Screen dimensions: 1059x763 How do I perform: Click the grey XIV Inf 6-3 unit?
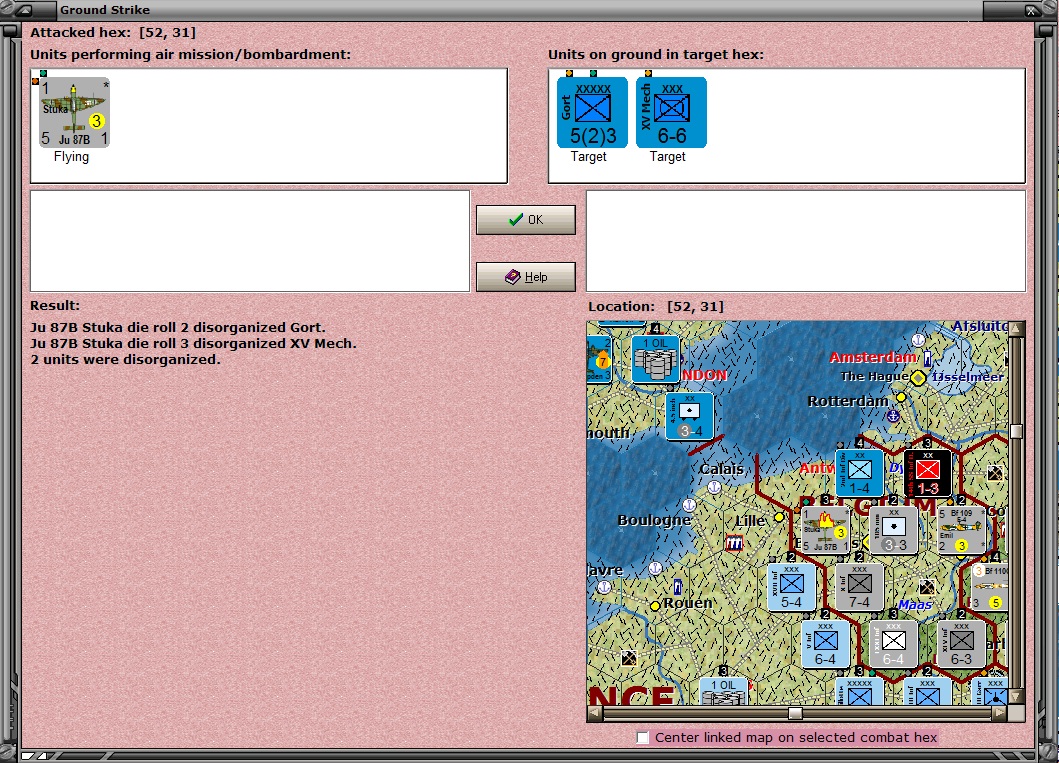click(x=962, y=644)
